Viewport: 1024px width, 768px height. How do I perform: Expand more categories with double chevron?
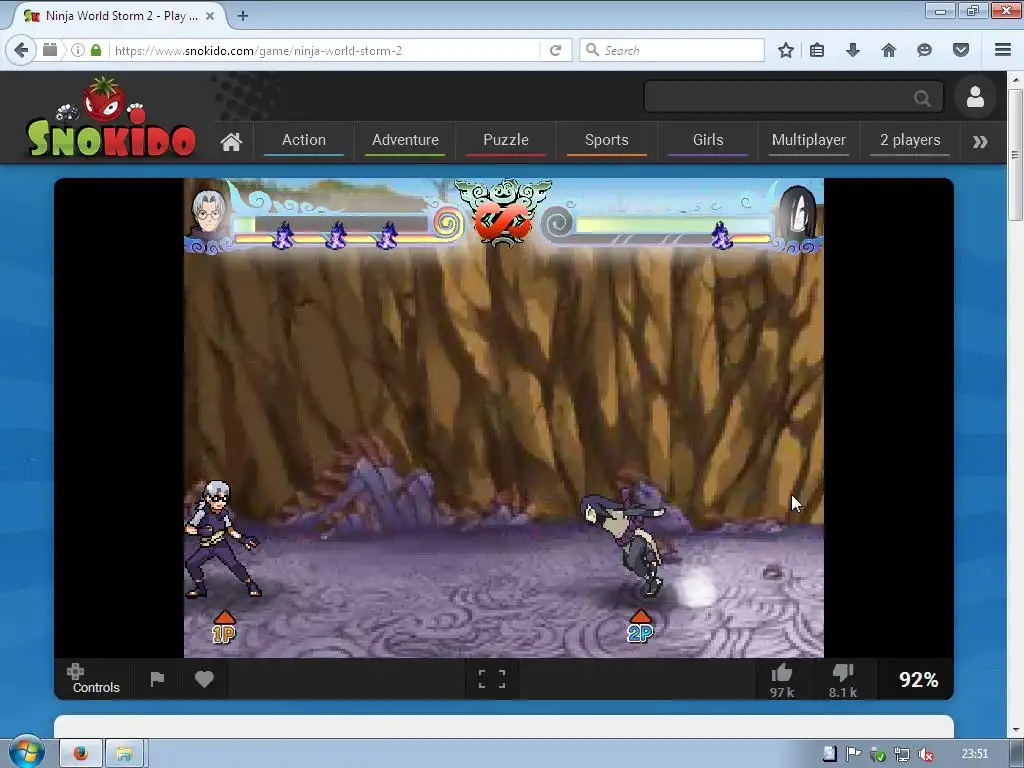click(980, 142)
